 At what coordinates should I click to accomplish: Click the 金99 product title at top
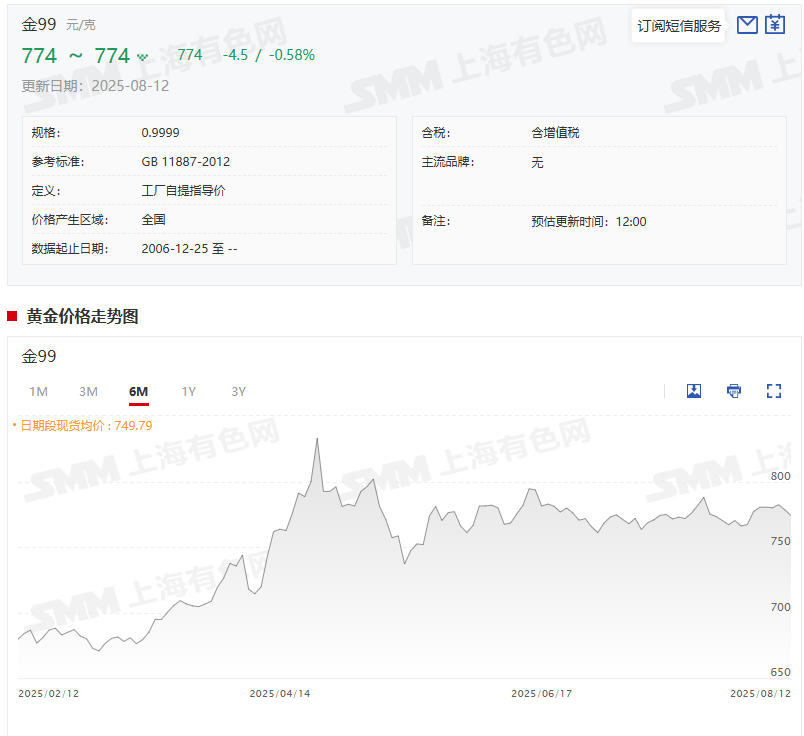tap(39, 24)
